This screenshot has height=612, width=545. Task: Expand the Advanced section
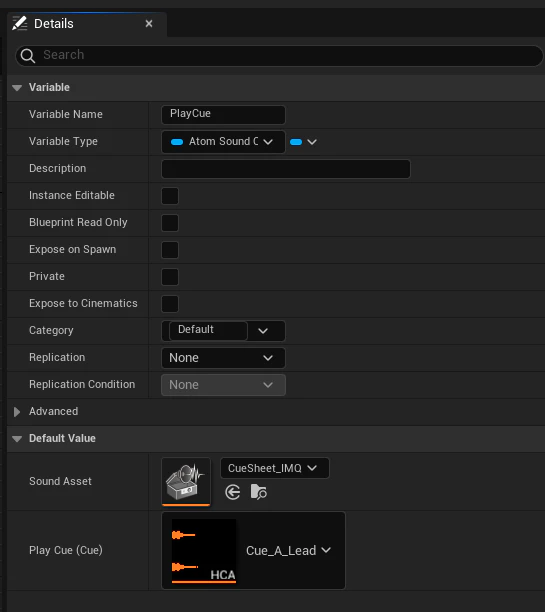17,412
